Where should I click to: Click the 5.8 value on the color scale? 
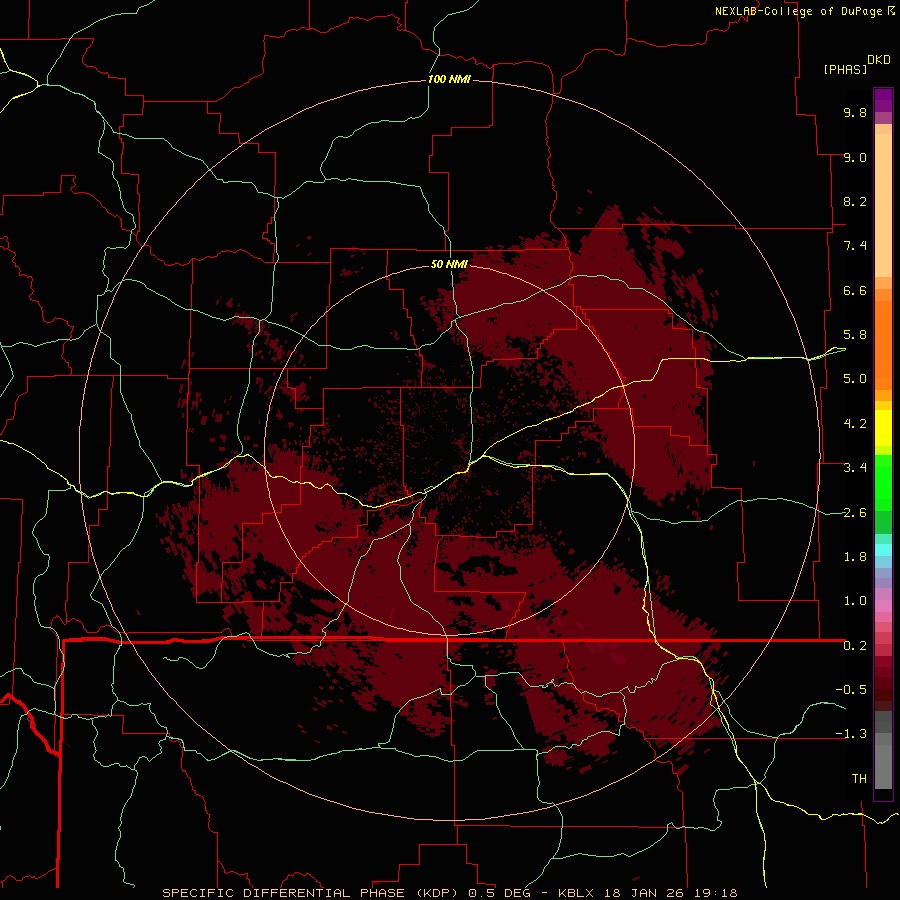(x=855, y=335)
